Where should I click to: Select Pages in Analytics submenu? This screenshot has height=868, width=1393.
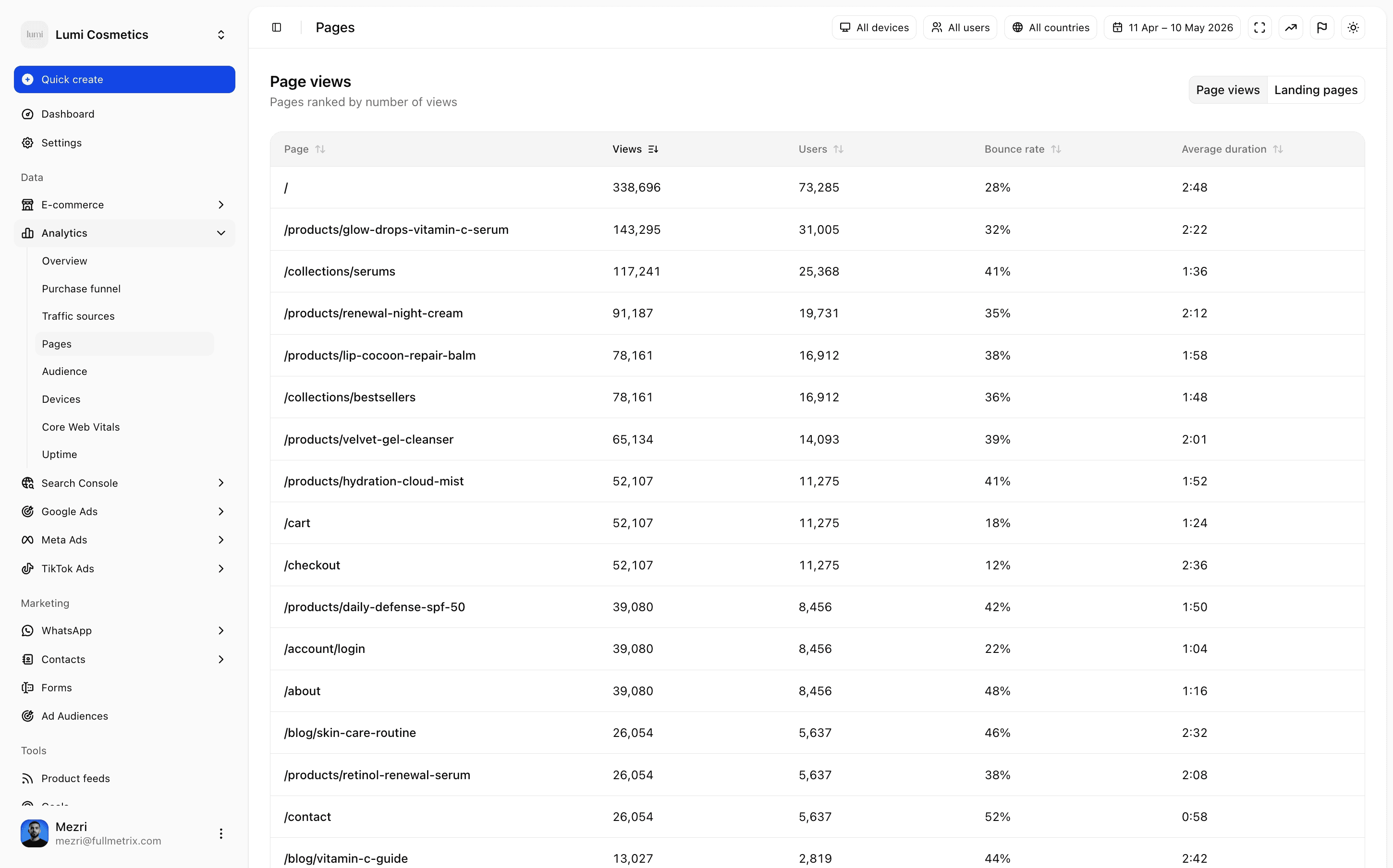(124, 344)
